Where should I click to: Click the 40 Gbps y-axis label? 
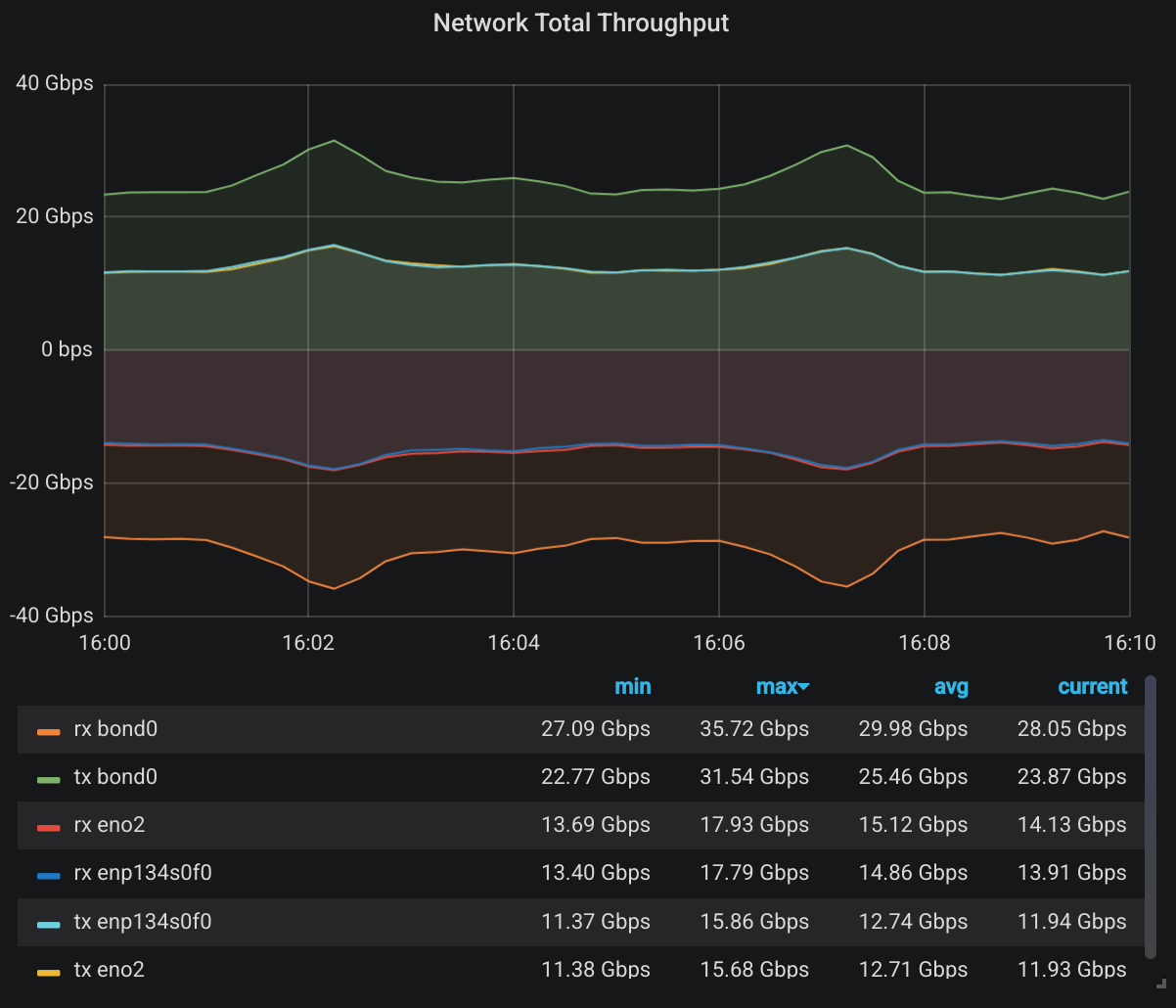coord(55,83)
